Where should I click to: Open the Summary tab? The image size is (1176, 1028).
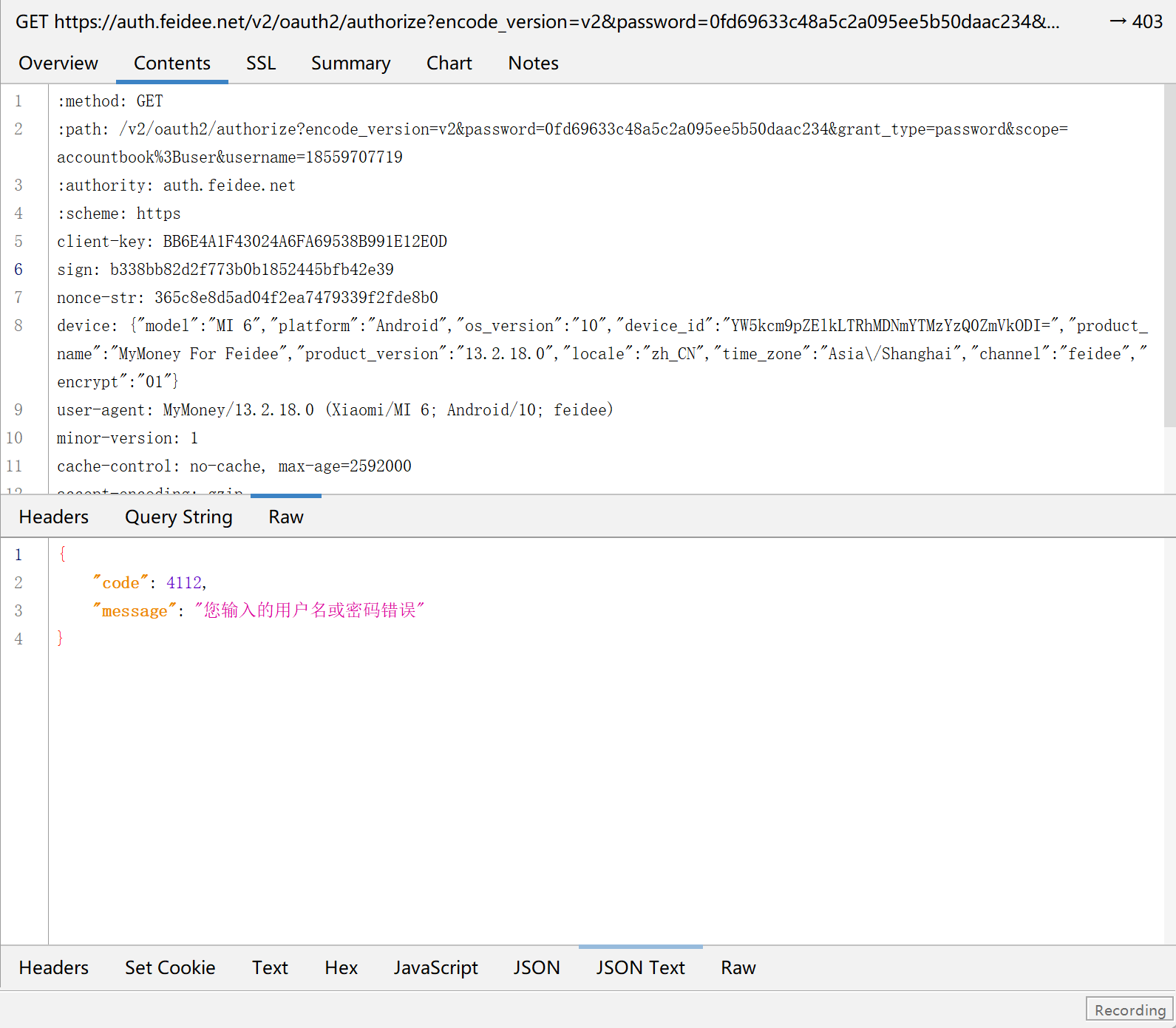pyautogui.click(x=350, y=64)
